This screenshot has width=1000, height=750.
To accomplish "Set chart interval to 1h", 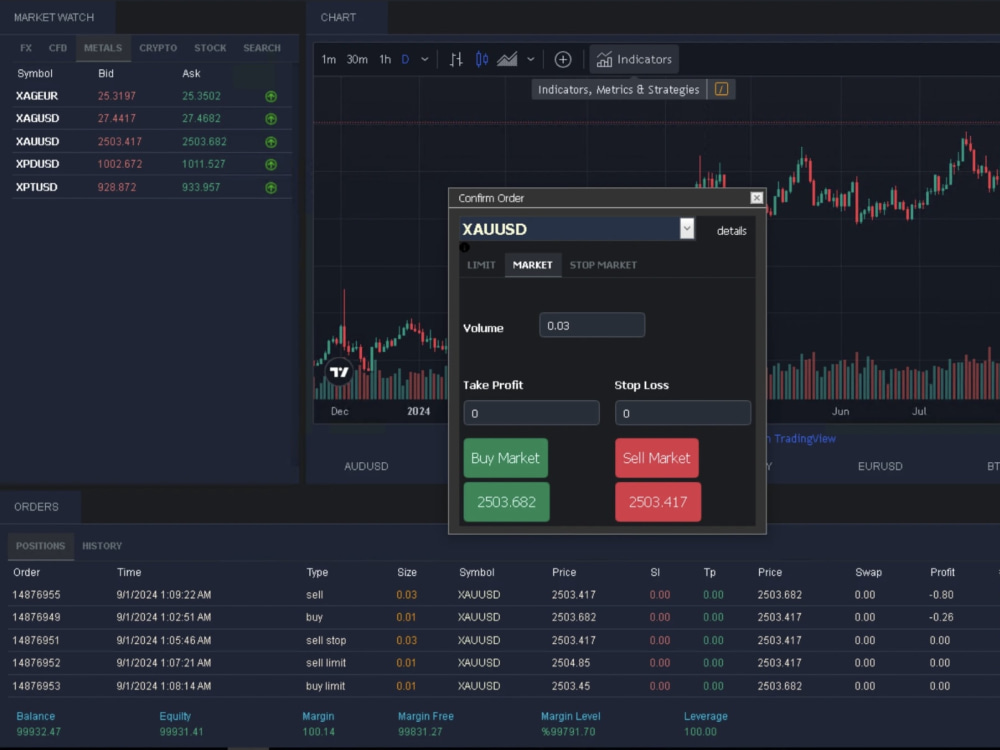I will pyautogui.click(x=385, y=60).
